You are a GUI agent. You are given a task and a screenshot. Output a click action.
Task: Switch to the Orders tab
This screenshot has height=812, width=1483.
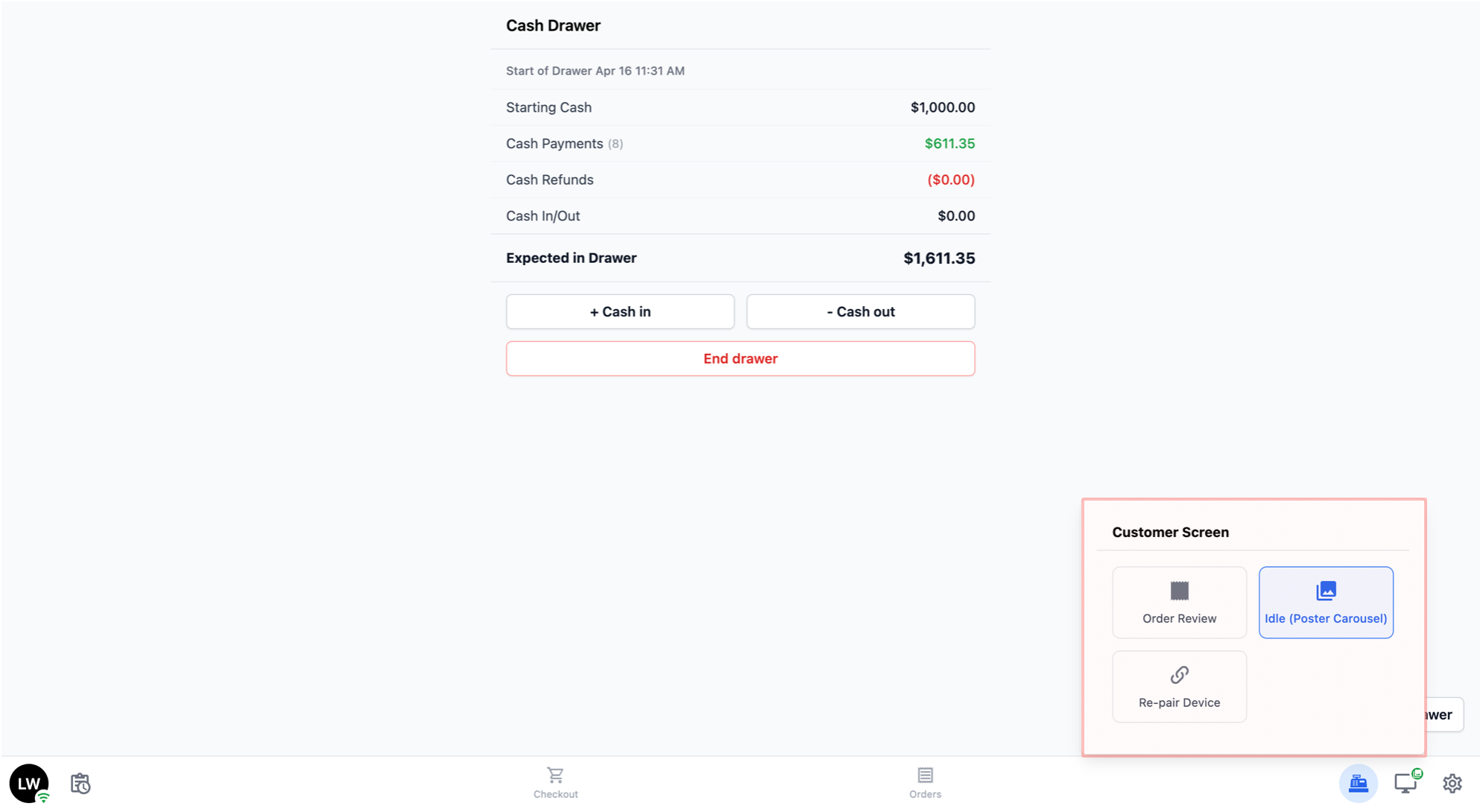point(925,783)
